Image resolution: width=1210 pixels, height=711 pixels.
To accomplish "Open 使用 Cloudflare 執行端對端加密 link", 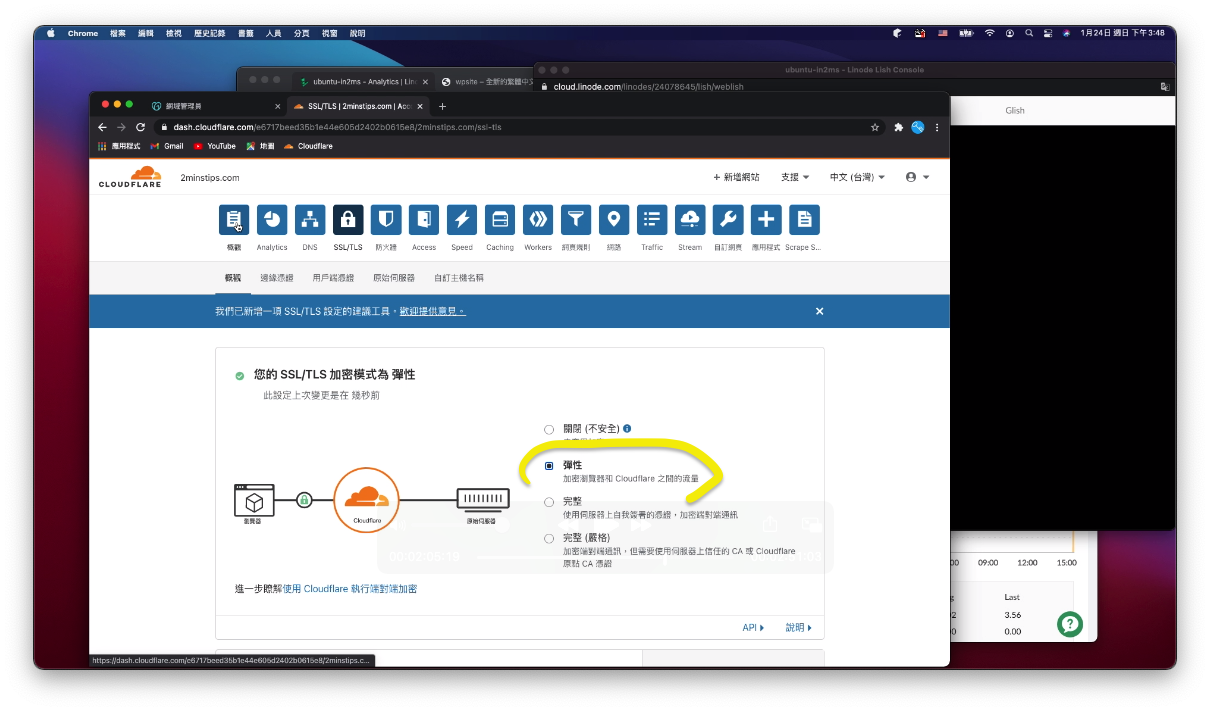I will click(x=349, y=589).
